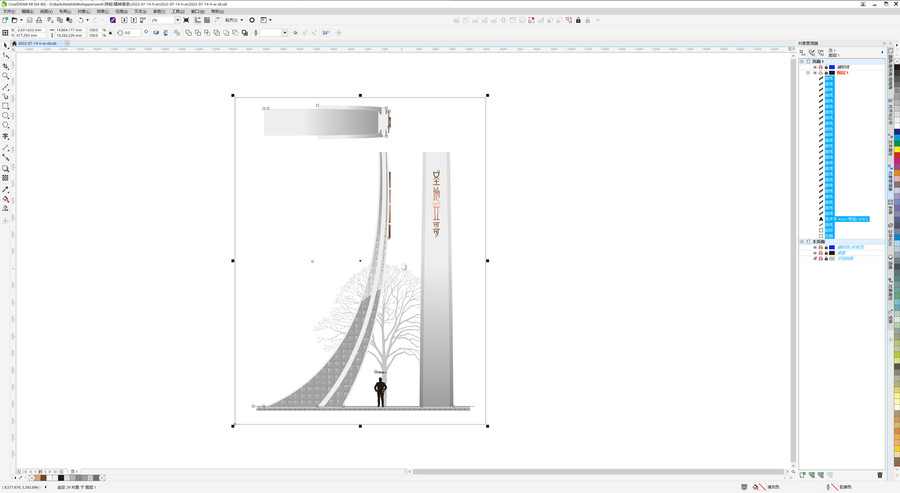The height and width of the screenshot is (493, 900).
Task: Open the Undo history dropdown arrow
Action: click(x=87, y=20)
